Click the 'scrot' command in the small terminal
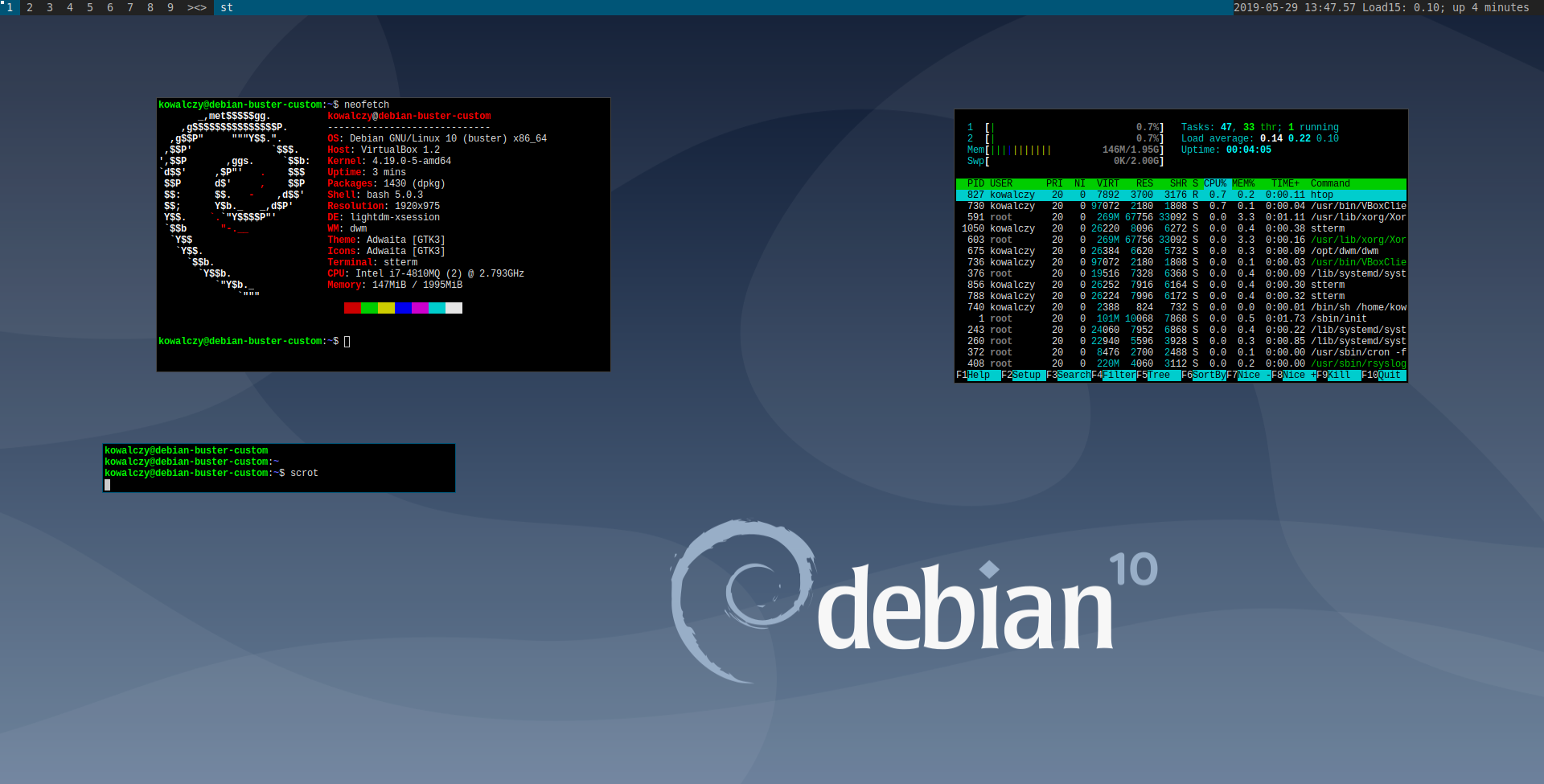The width and height of the screenshot is (1544, 784). [x=304, y=474]
